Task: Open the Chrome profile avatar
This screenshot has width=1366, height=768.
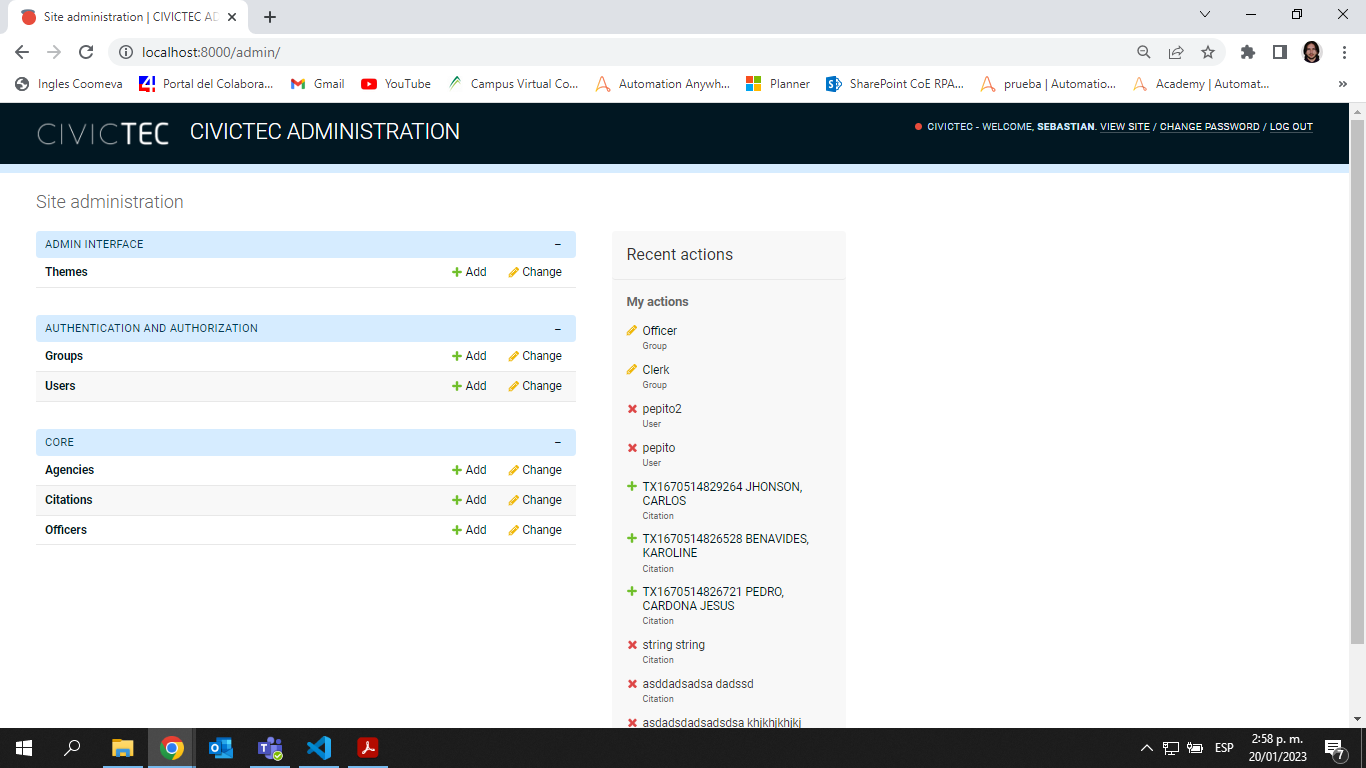Action: (x=1312, y=52)
